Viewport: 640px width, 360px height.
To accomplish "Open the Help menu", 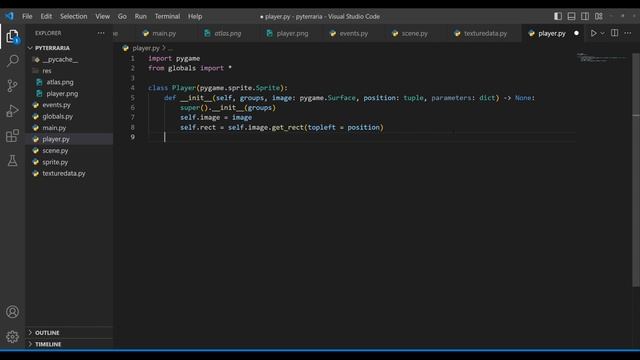I will 195,16.
